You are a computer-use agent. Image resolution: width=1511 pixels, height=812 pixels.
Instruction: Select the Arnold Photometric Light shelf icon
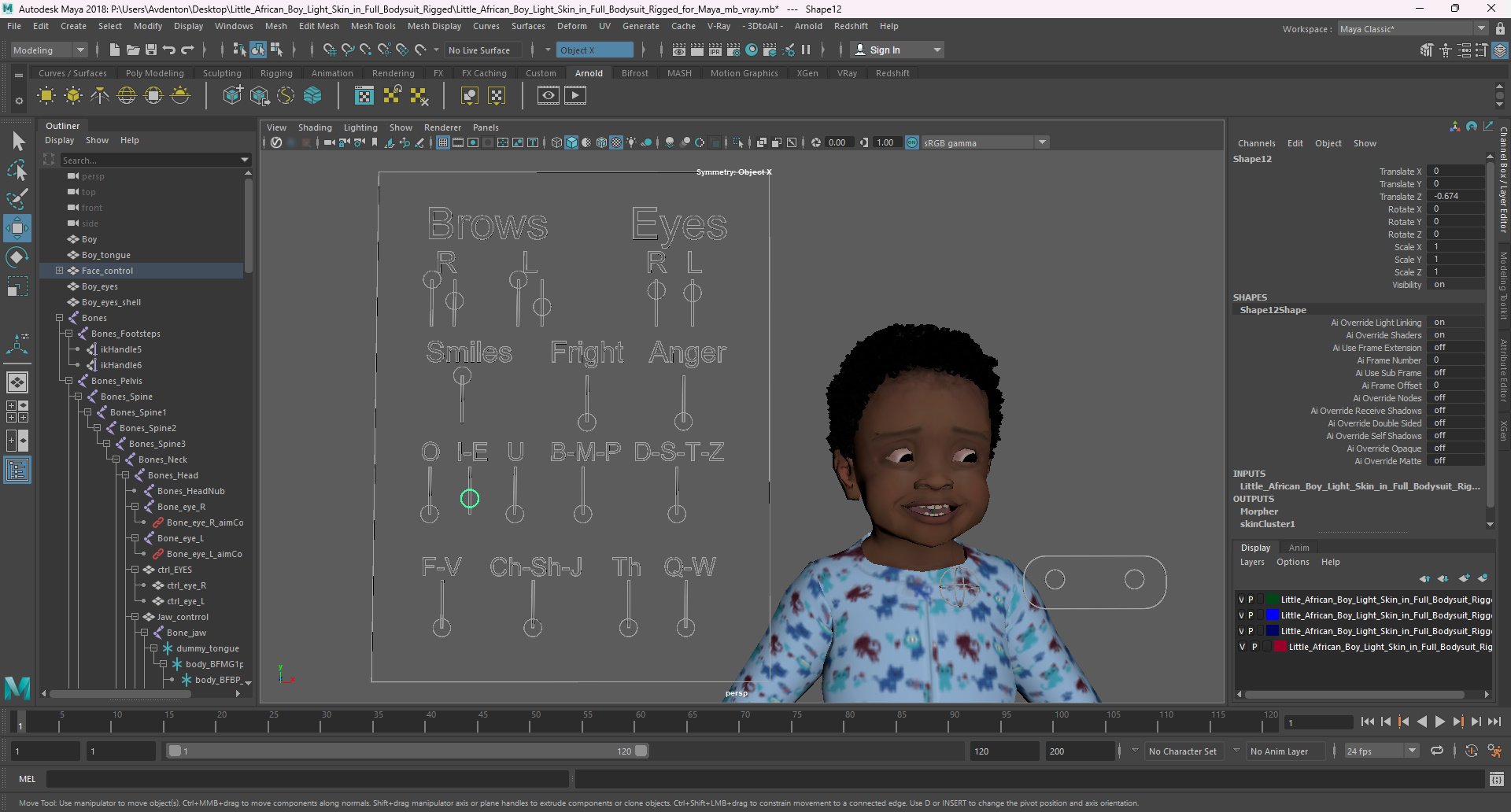coord(100,96)
